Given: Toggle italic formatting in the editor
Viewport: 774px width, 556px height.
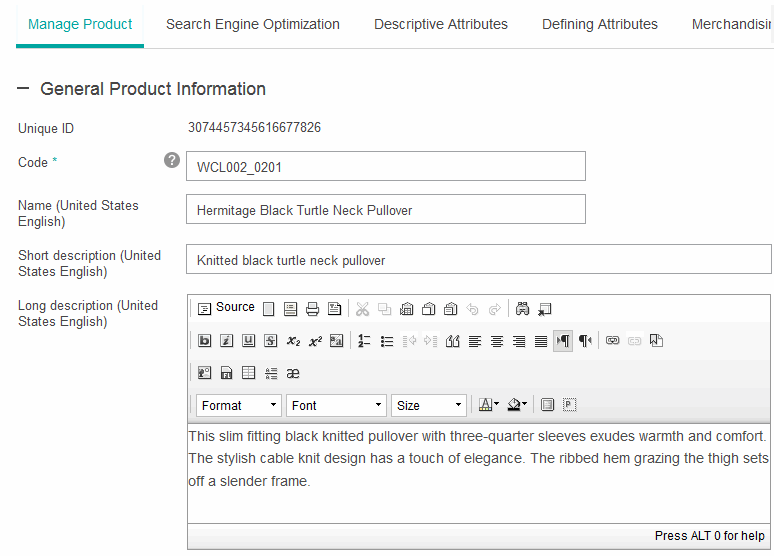Looking at the screenshot, I should tap(227, 341).
